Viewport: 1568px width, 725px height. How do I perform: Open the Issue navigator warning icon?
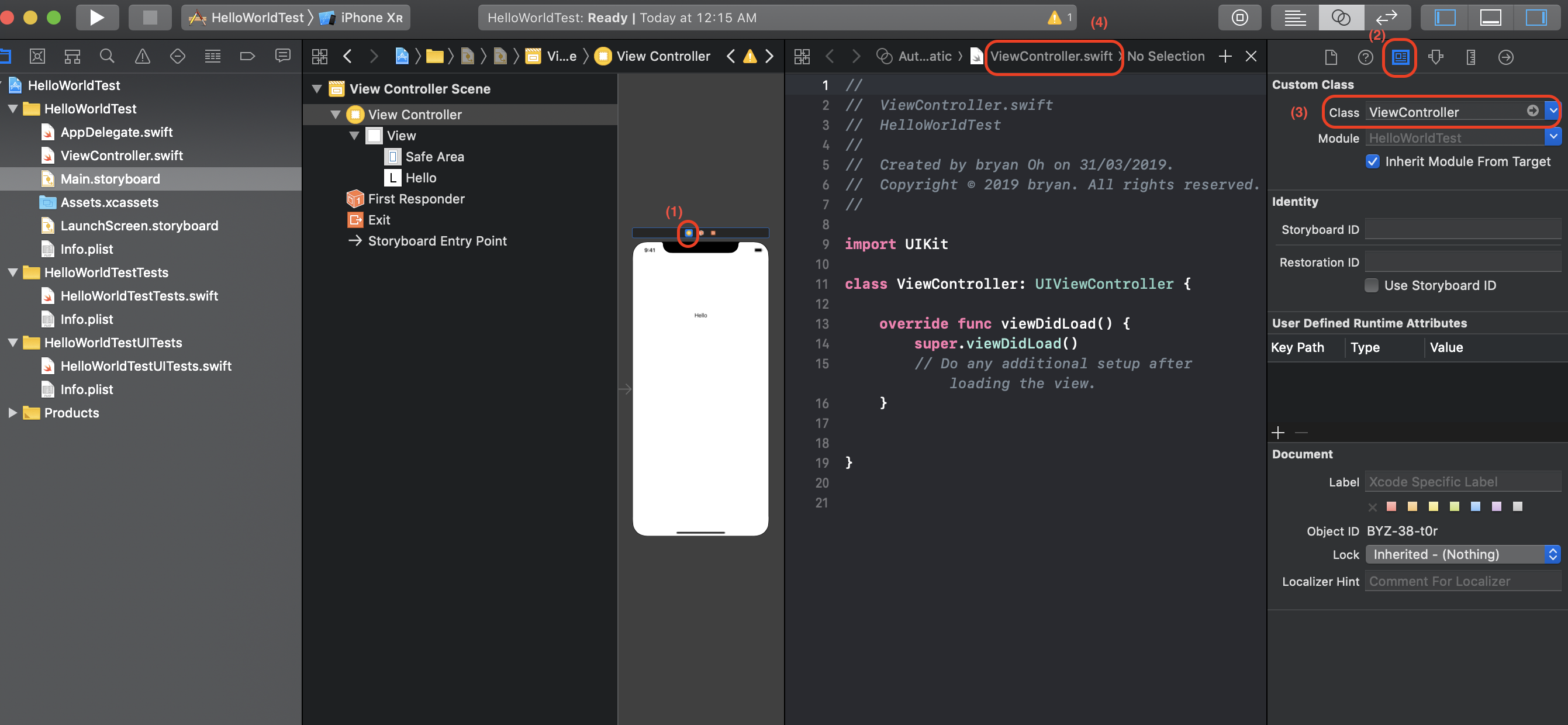click(x=143, y=57)
